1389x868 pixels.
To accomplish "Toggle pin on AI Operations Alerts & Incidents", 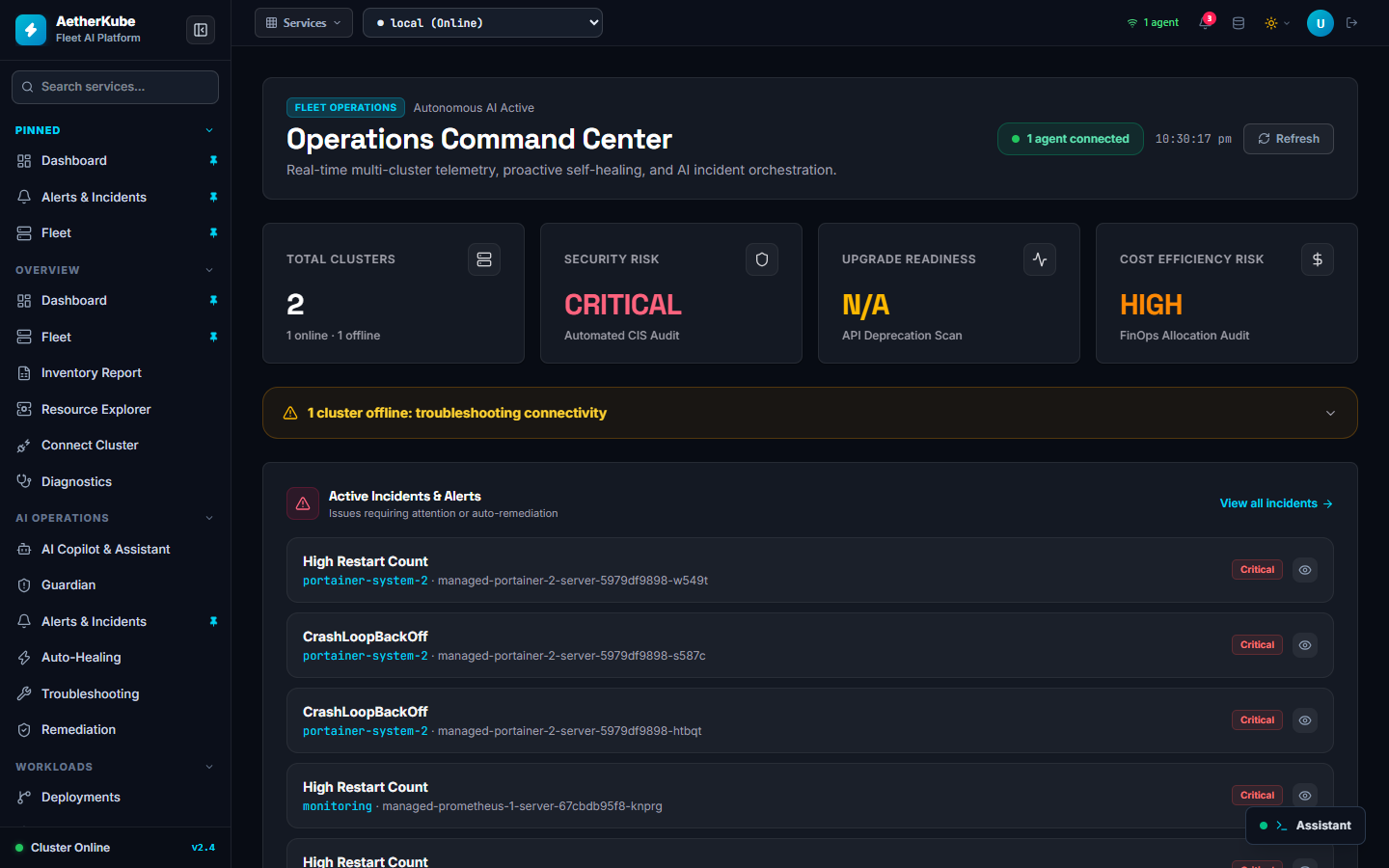I will (213, 622).
